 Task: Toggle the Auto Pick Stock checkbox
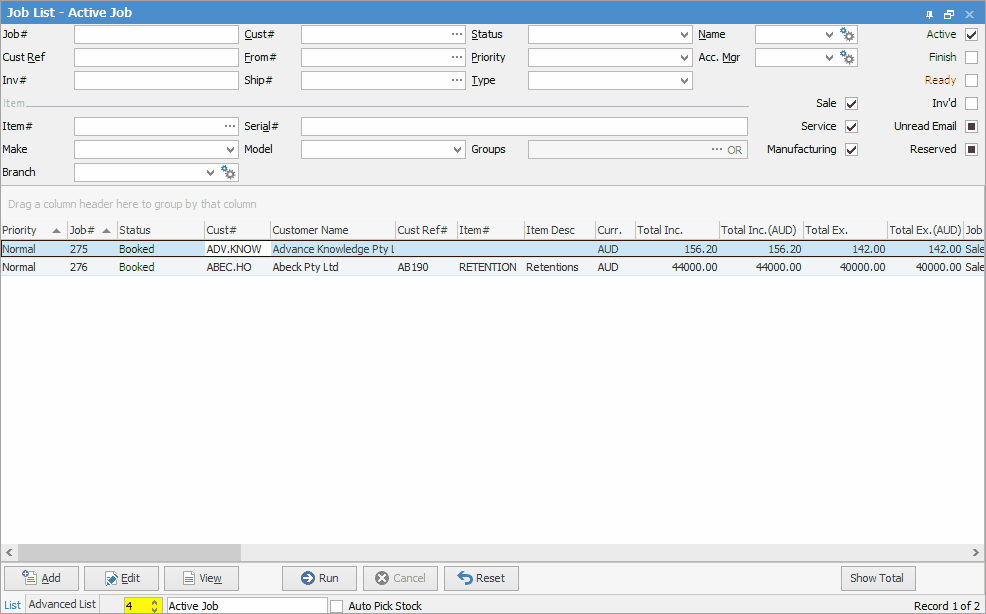(337, 606)
